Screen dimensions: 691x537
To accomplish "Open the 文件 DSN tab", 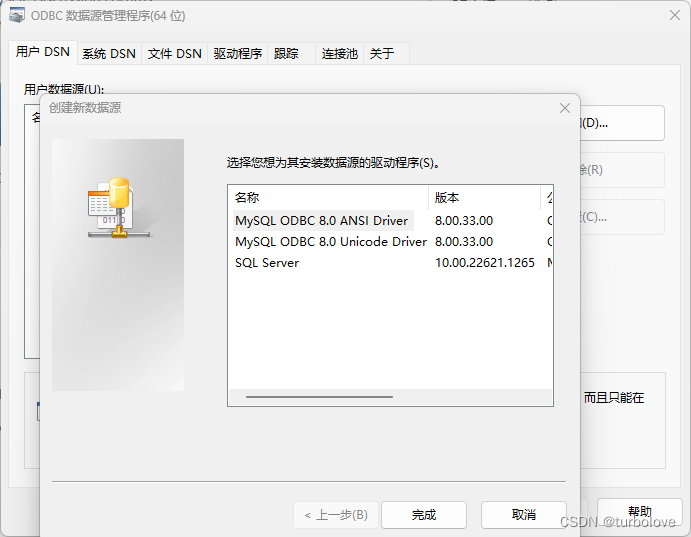I will [x=175, y=54].
